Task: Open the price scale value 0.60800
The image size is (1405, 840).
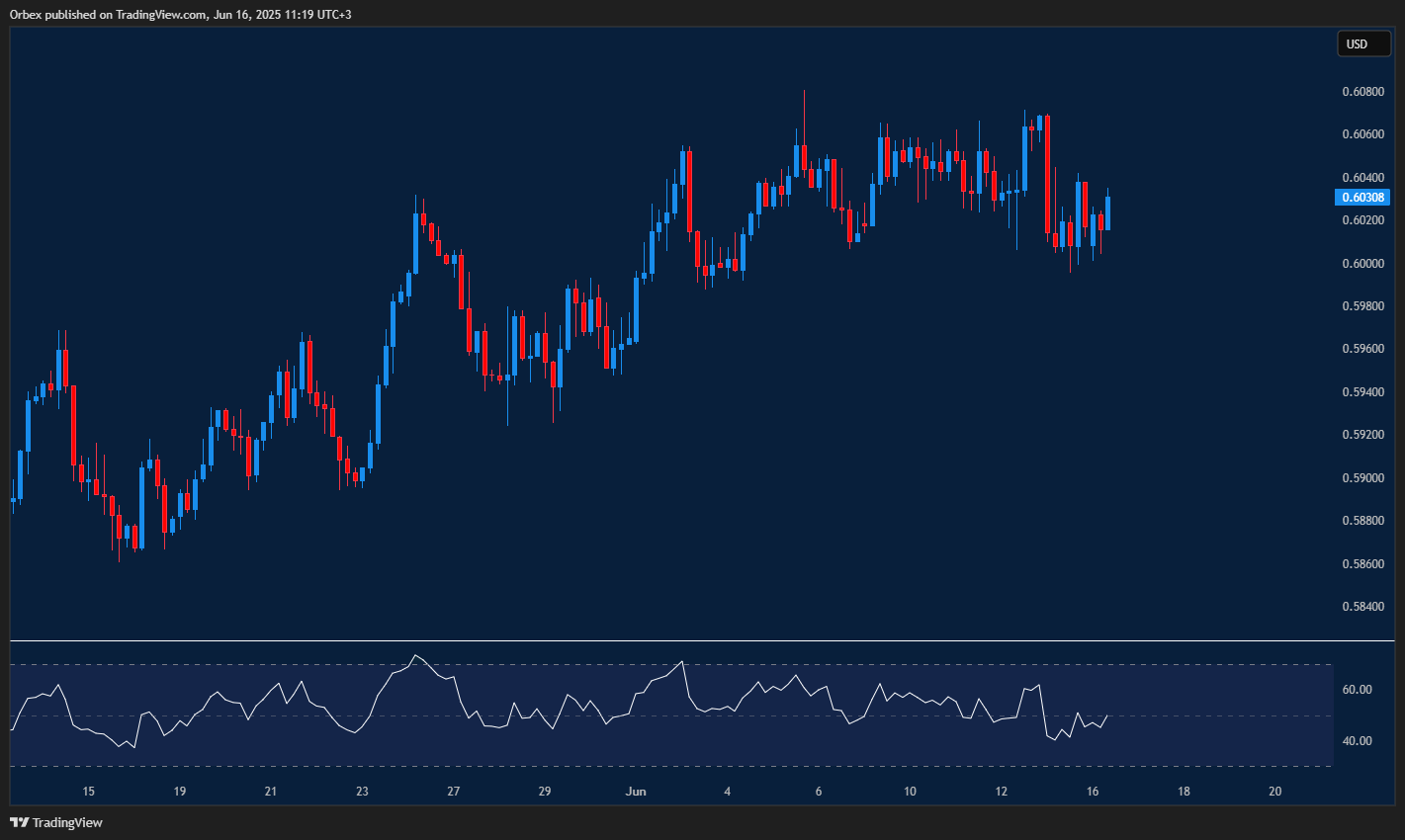Action: pos(1363,91)
